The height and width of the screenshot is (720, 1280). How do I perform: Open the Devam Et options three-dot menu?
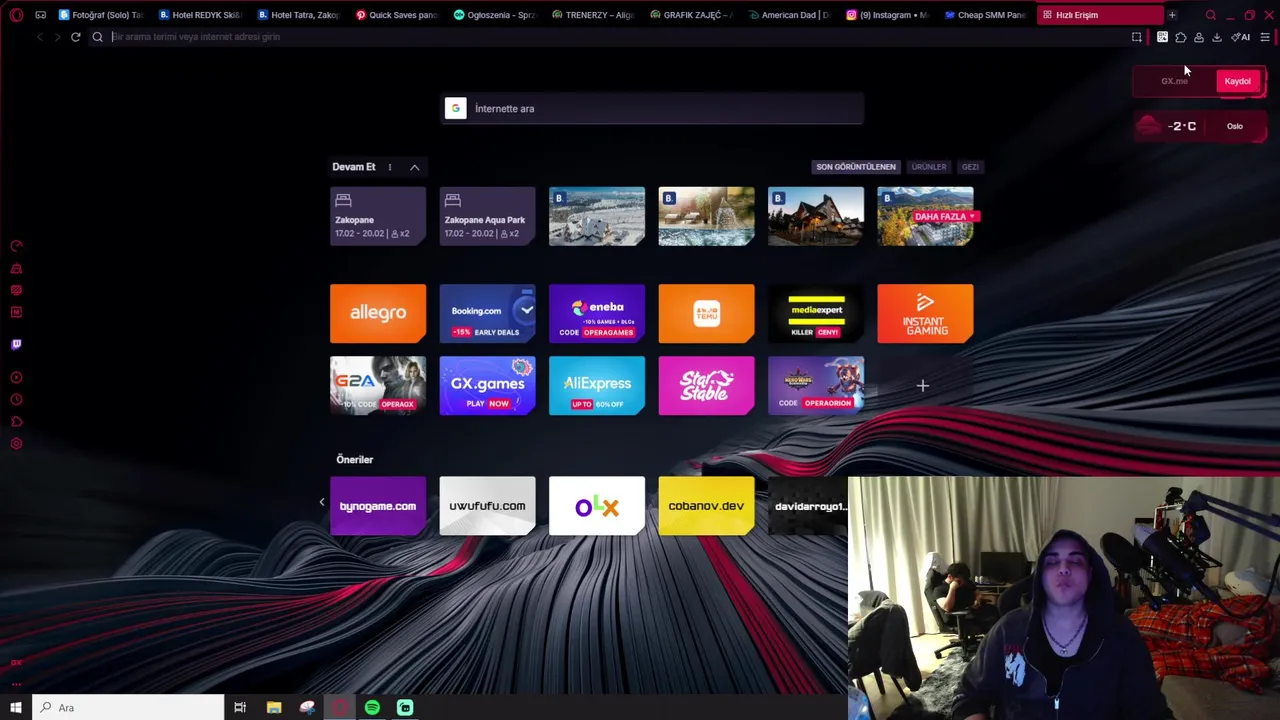390,167
